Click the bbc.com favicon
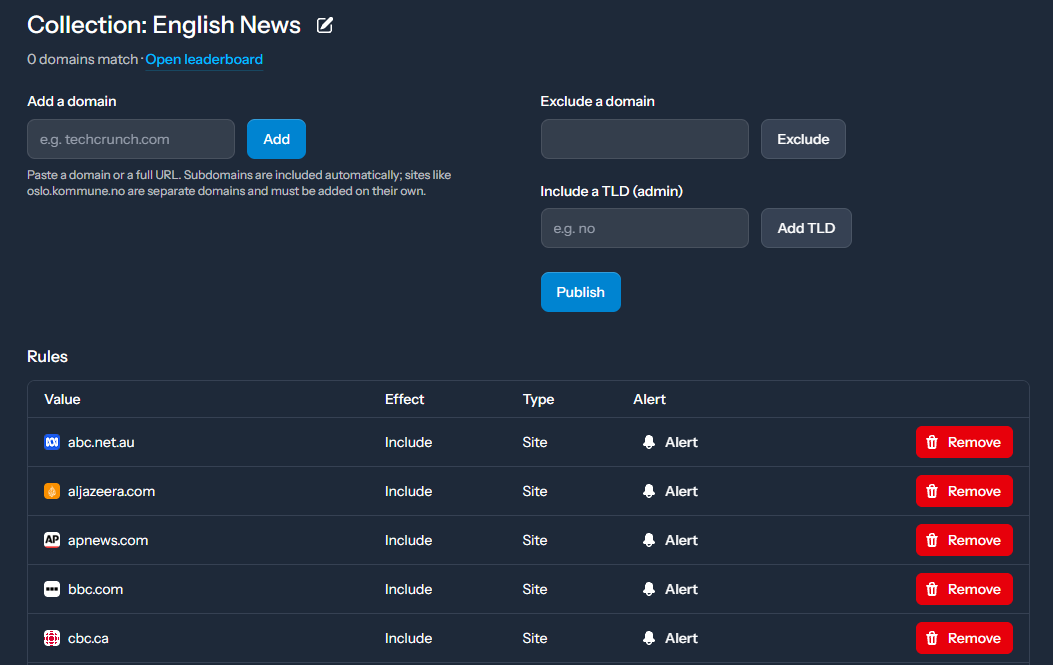This screenshot has width=1053, height=665. pos(52,589)
